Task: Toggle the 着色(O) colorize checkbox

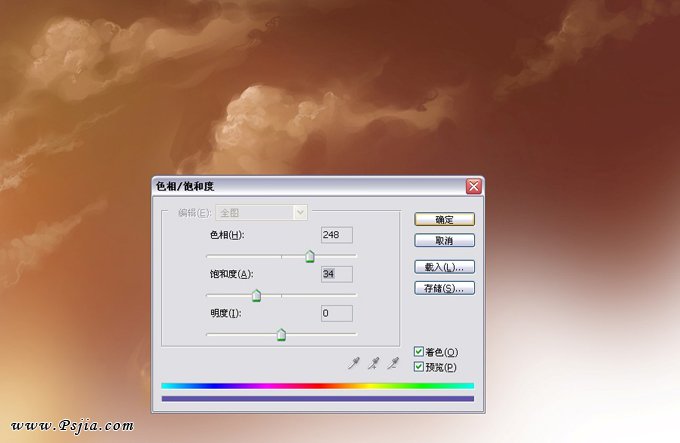Action: (418, 352)
